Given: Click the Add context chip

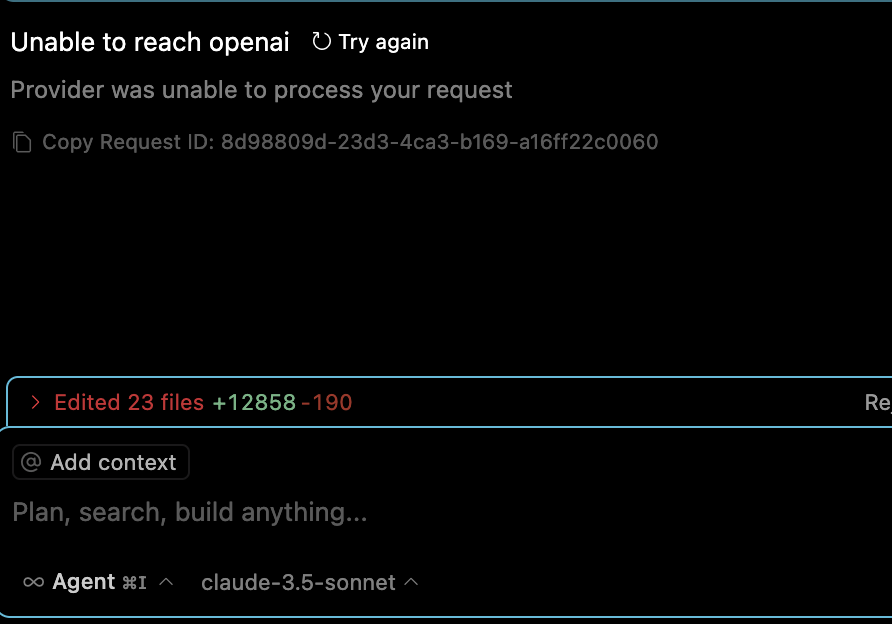Looking at the screenshot, I should (100, 462).
